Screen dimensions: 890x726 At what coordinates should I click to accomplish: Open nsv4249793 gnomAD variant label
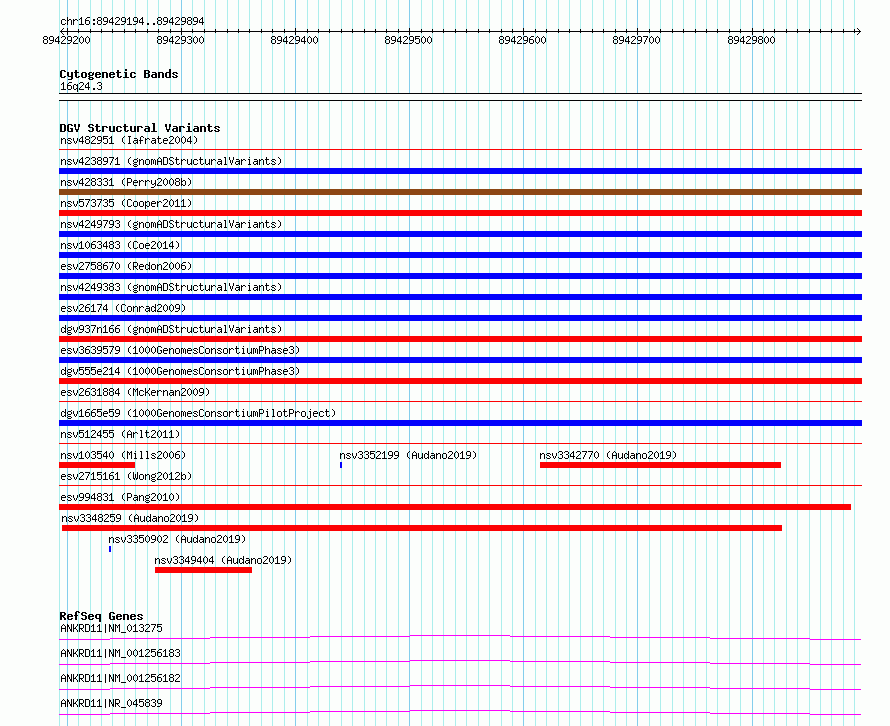[171, 224]
